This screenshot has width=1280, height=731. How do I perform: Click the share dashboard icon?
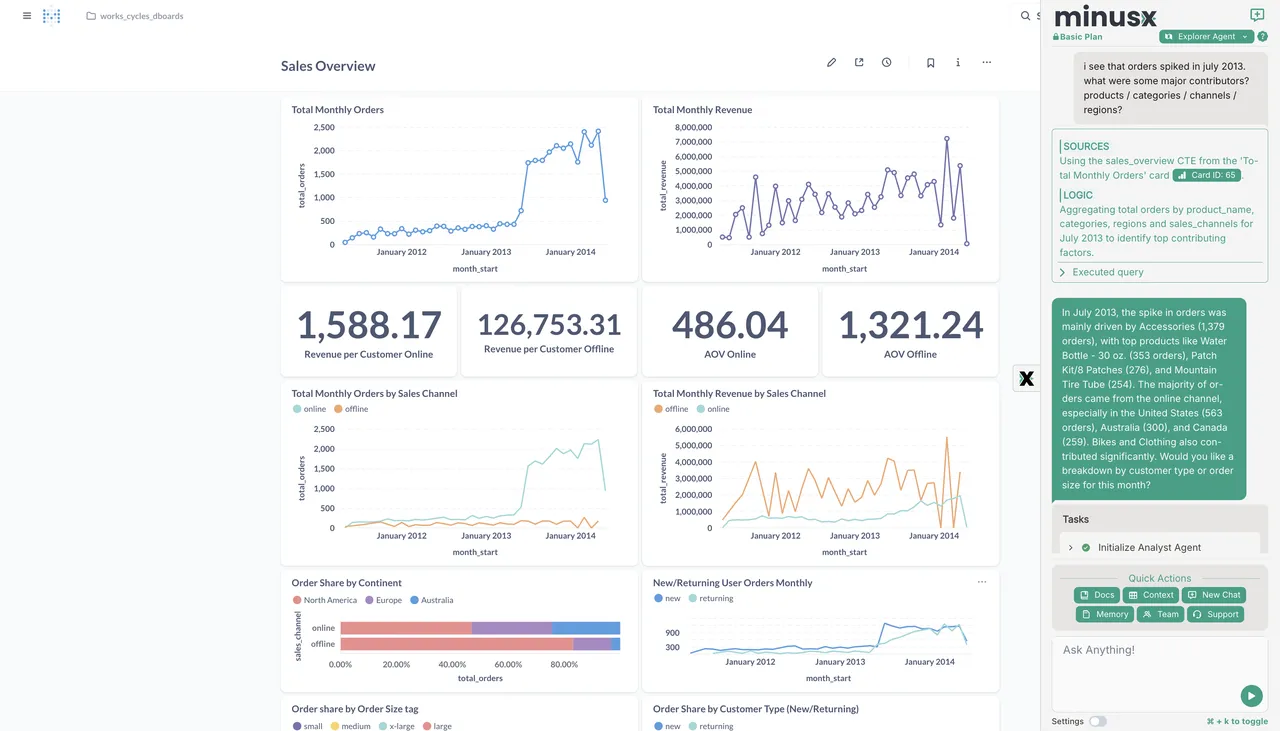pos(859,62)
